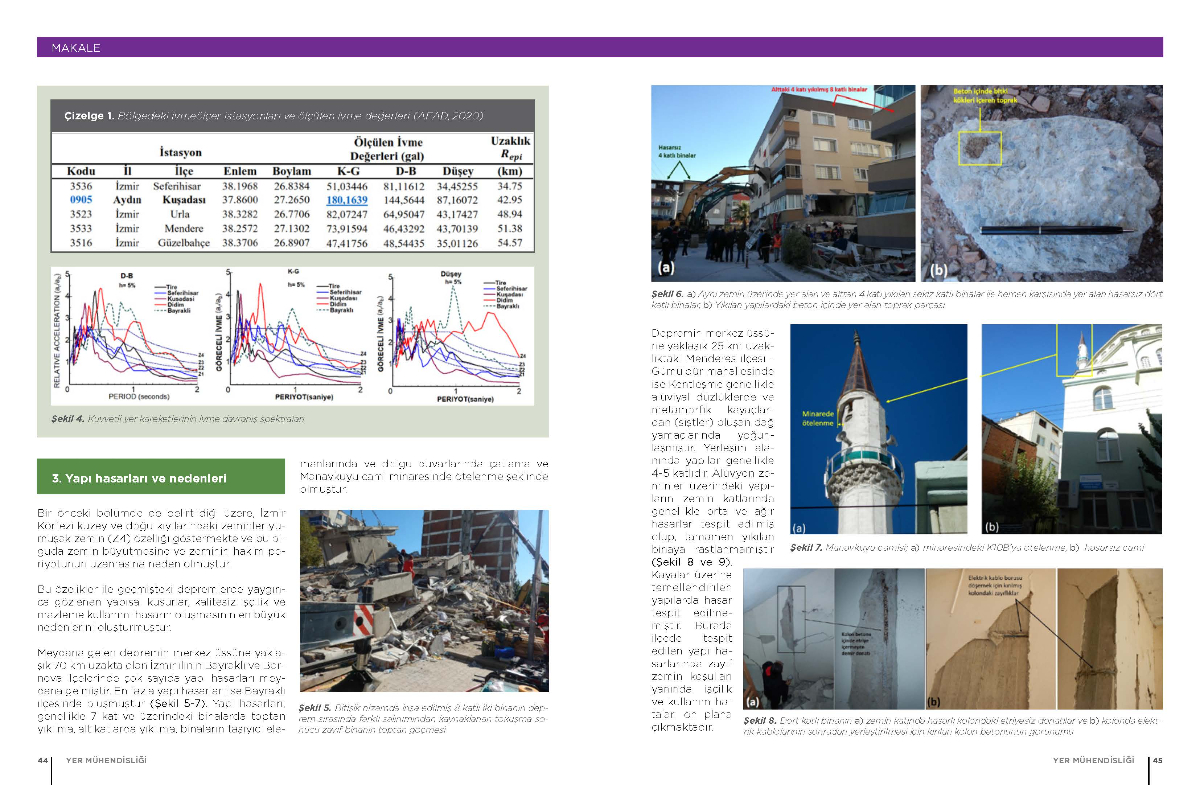Click the Düşey value 87,16072
This screenshot has height=785, width=1200.
(x=458, y=200)
